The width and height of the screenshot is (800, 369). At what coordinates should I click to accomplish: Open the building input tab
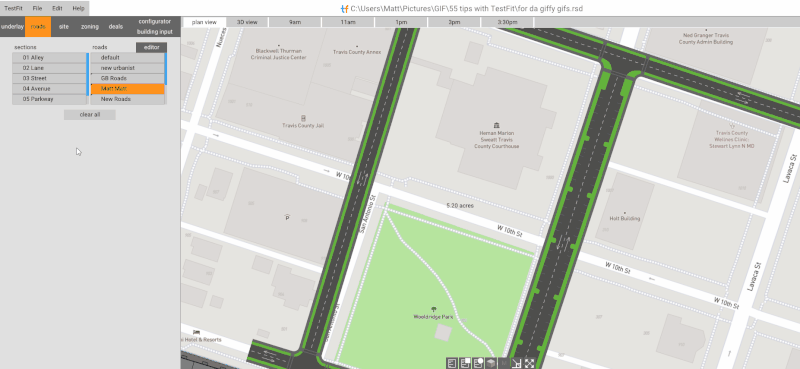pos(155,32)
